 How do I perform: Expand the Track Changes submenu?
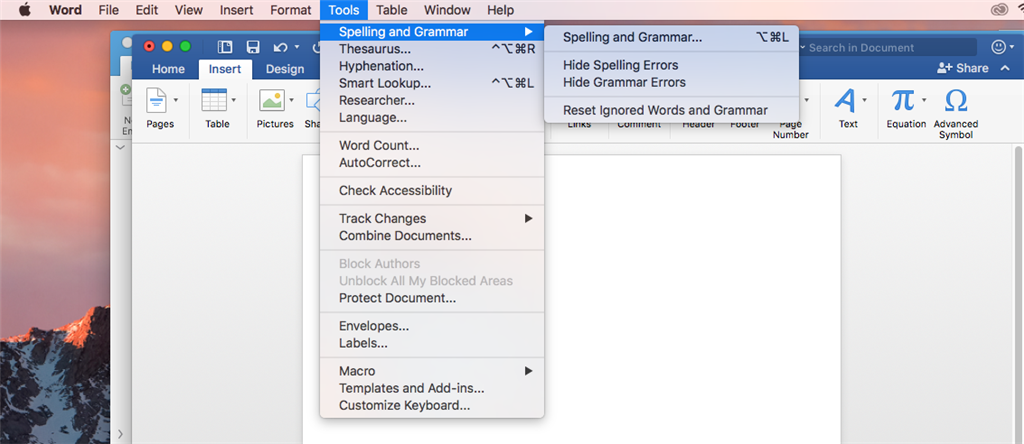click(x=432, y=219)
